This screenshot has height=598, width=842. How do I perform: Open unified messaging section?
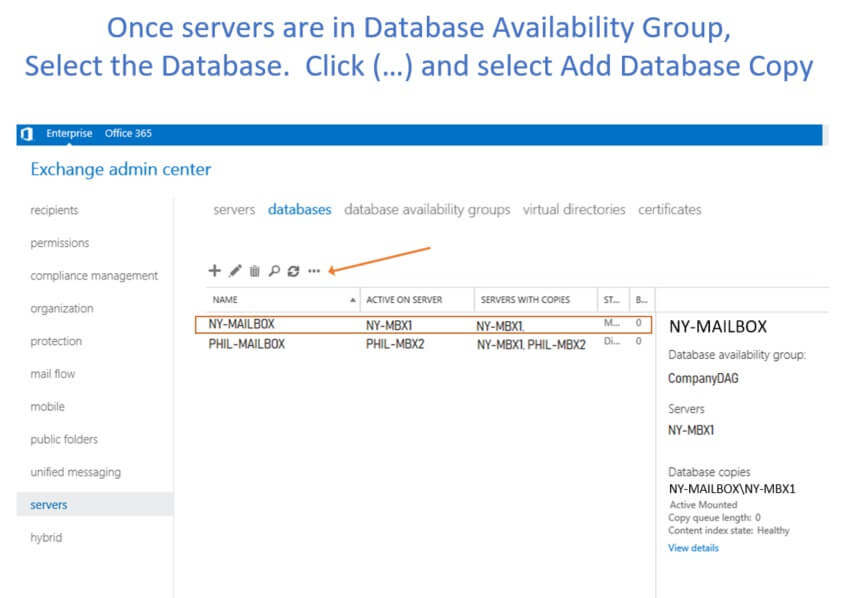click(75, 472)
